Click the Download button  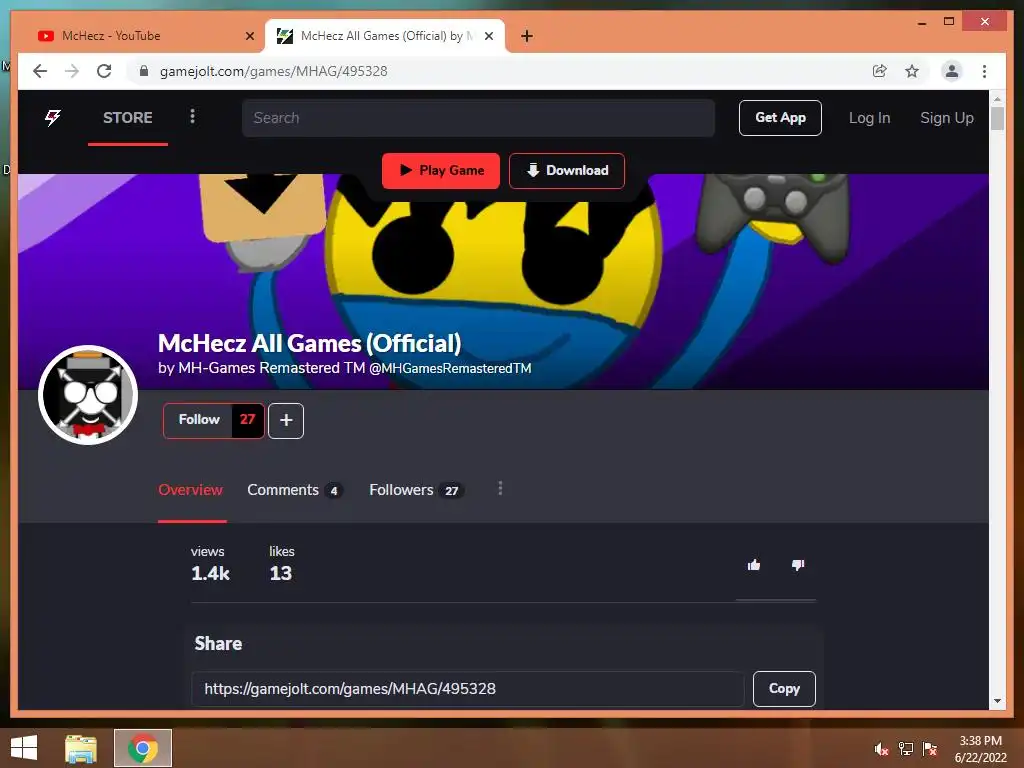567,170
